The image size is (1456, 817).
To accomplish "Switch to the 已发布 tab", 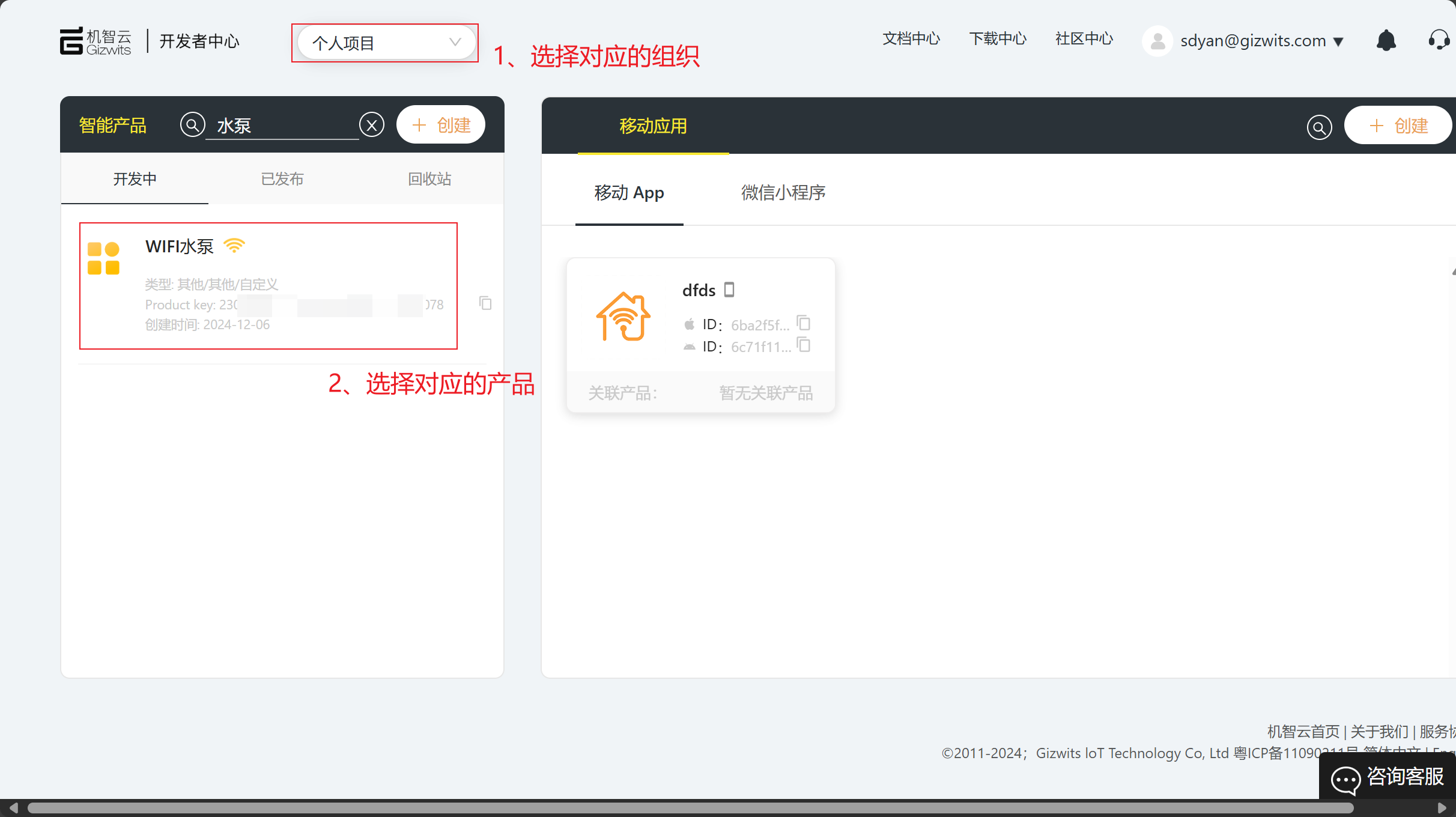I will [x=282, y=179].
